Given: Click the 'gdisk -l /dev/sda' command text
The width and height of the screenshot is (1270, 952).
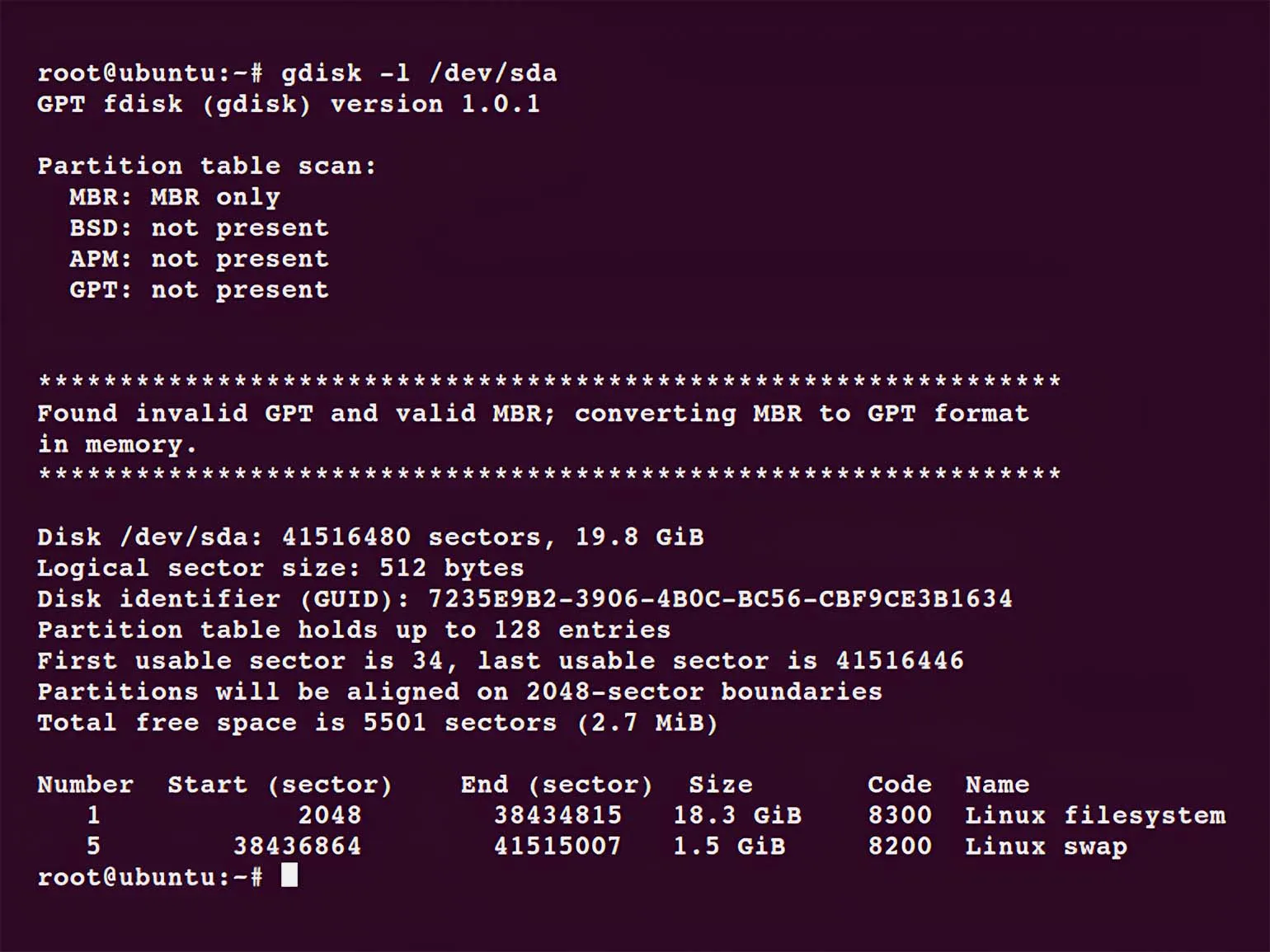Looking at the screenshot, I should click(418, 73).
